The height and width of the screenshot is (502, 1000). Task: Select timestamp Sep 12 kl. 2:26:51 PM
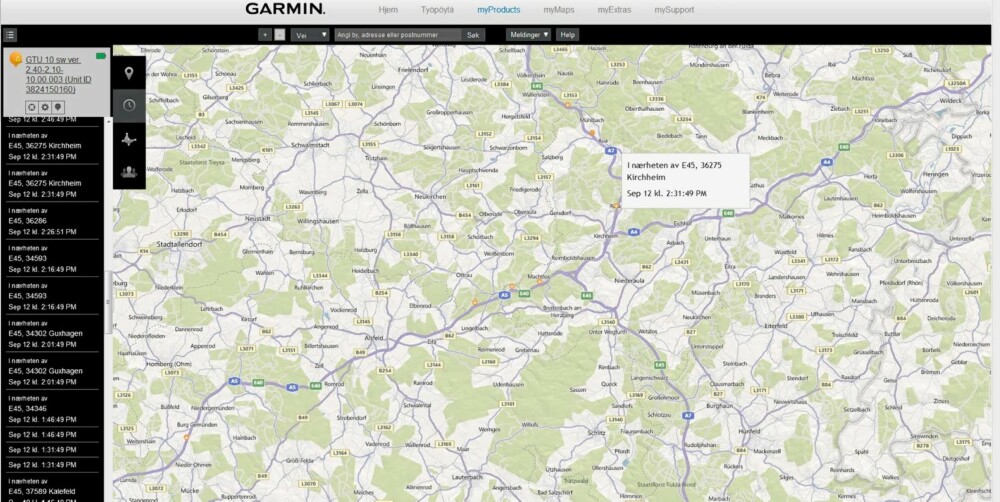click(42, 232)
